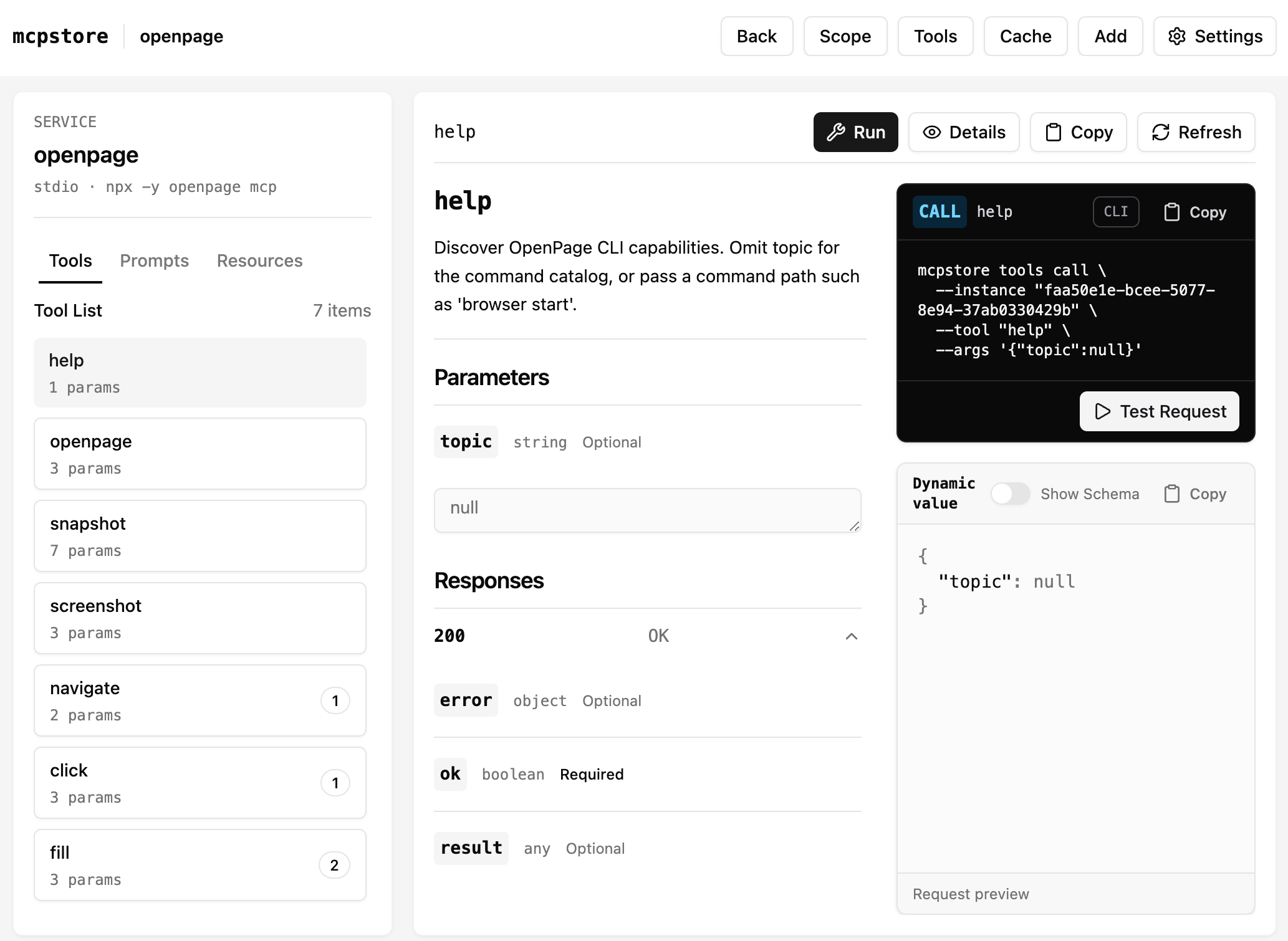Click the Parameters section heading

(491, 377)
